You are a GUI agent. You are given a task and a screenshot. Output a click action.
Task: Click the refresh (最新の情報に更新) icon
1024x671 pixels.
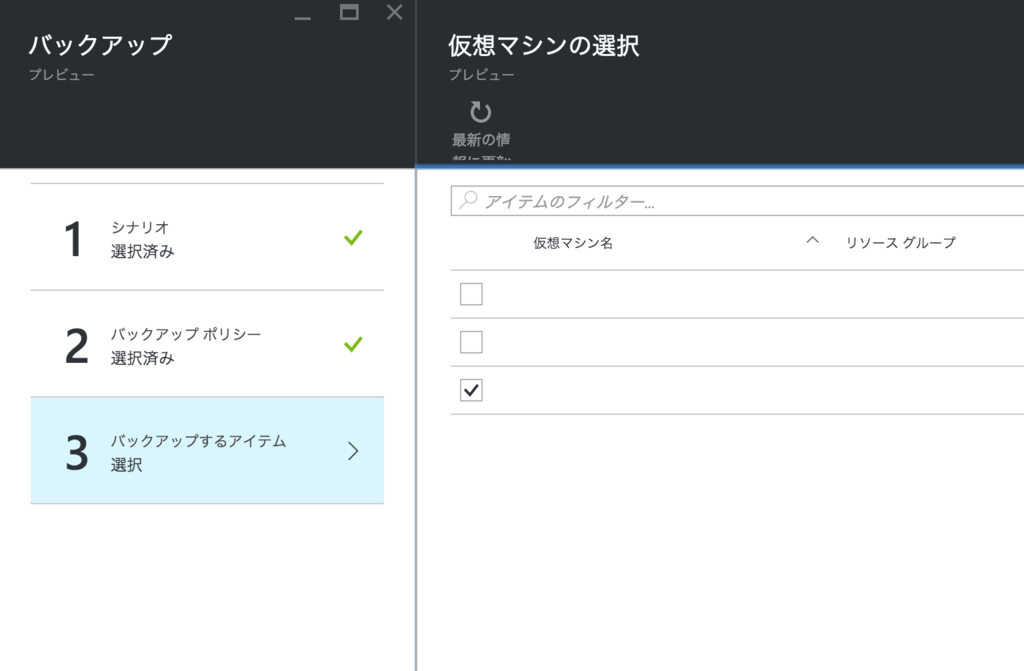(481, 112)
